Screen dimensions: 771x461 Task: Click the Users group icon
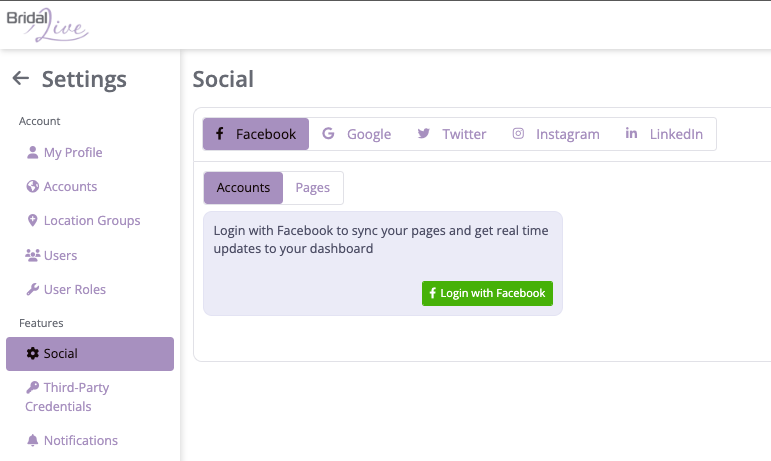click(x=32, y=255)
